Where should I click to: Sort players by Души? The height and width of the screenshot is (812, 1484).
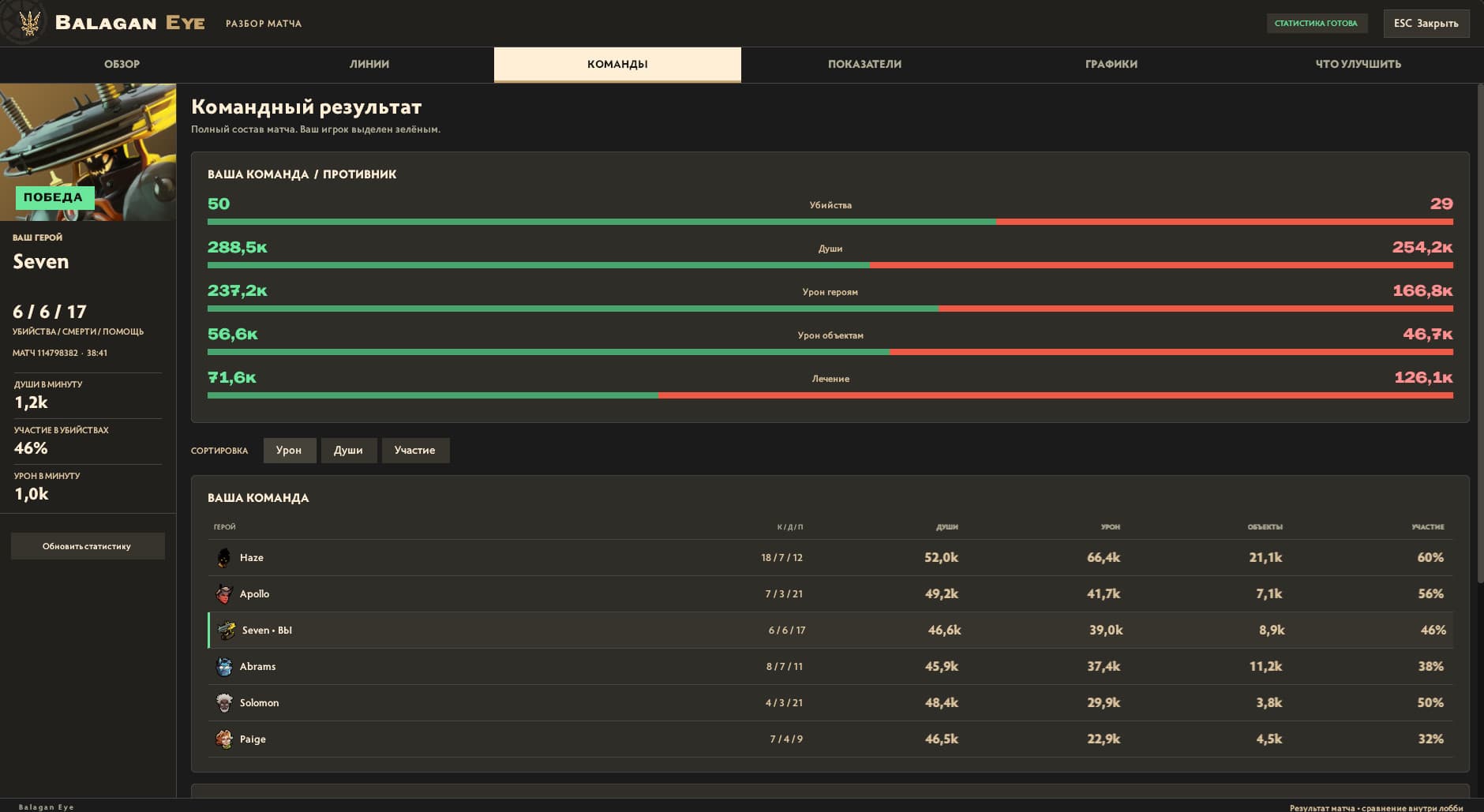click(348, 451)
